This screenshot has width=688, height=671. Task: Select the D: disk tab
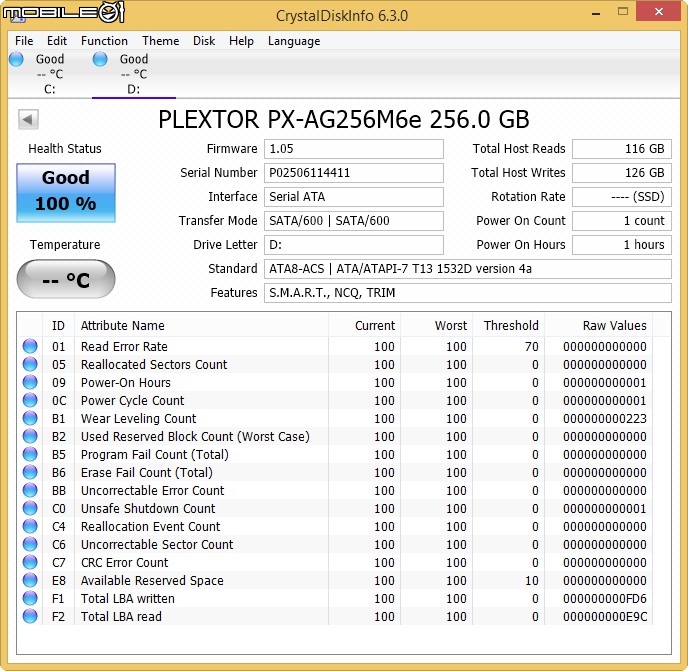[134, 74]
